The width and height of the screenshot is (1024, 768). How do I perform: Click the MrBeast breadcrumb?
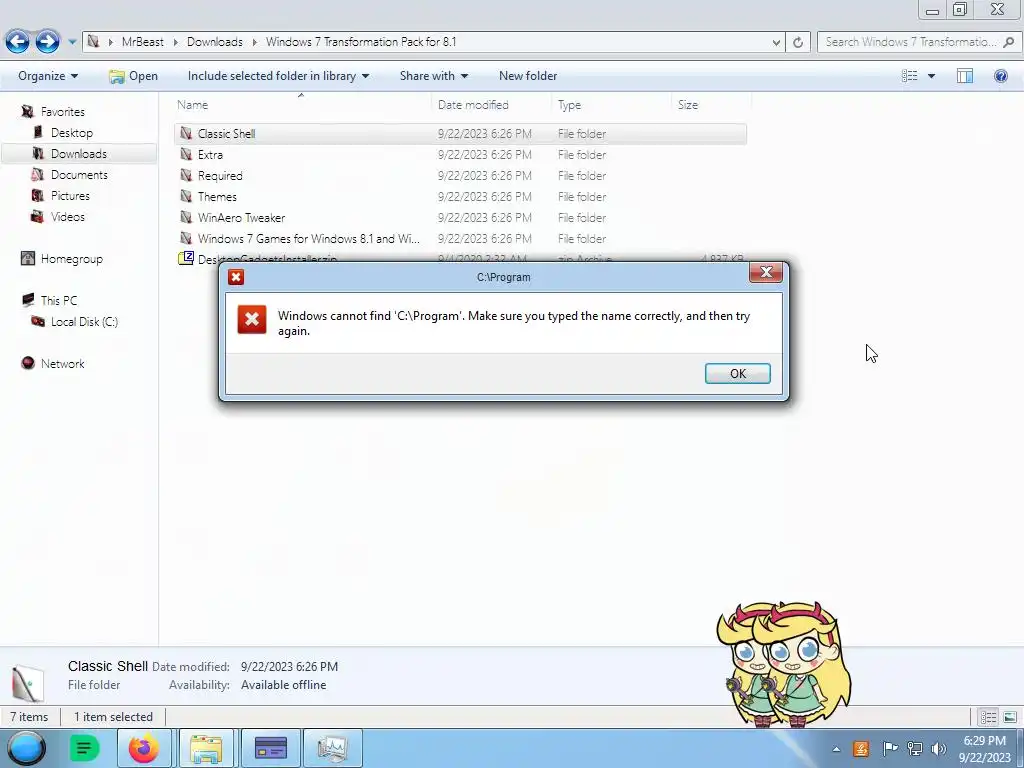point(142,42)
